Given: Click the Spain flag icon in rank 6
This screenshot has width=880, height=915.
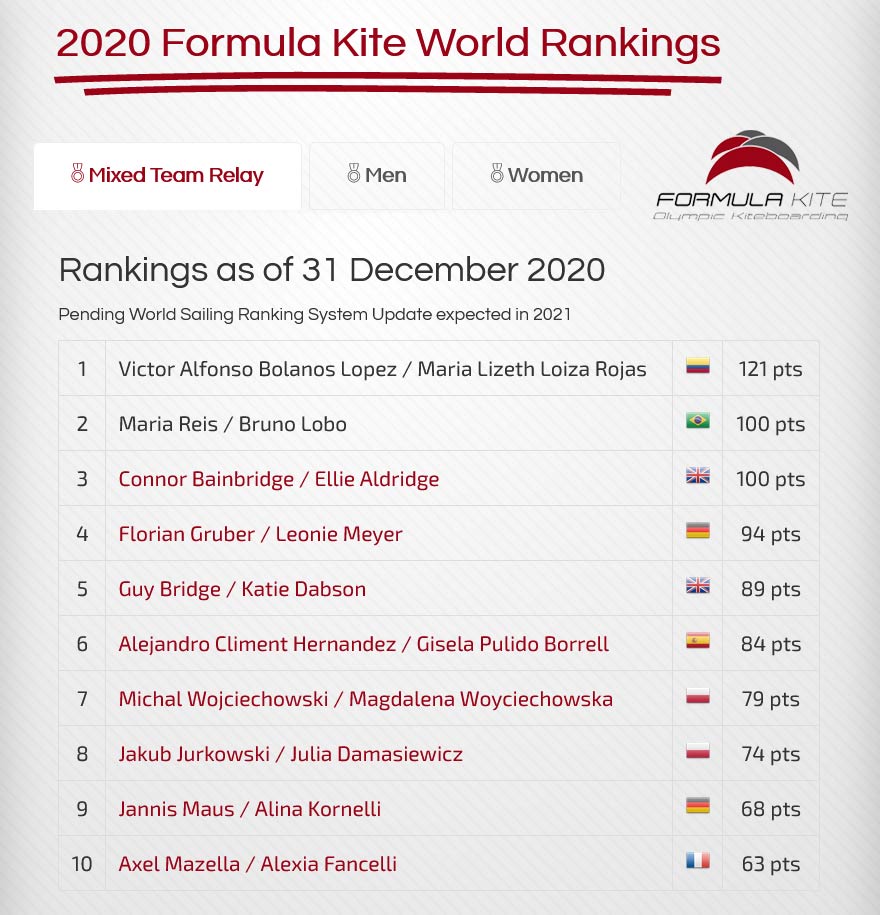Looking at the screenshot, I should tap(697, 641).
